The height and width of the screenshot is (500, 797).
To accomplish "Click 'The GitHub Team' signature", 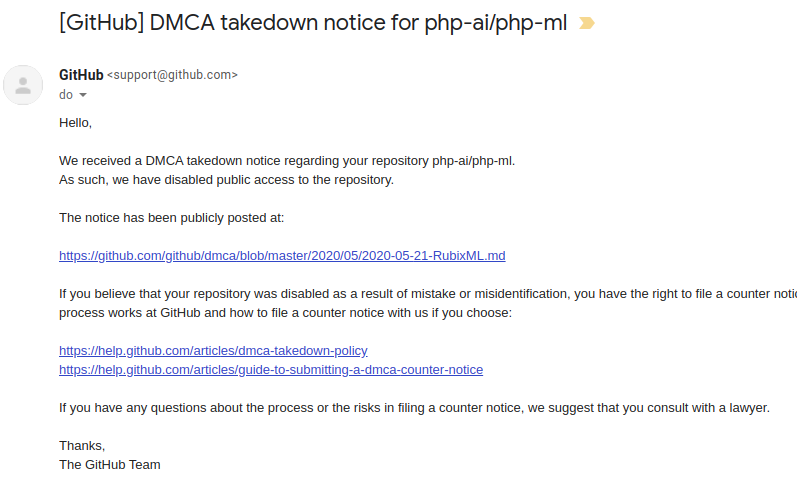I will click(x=110, y=465).
